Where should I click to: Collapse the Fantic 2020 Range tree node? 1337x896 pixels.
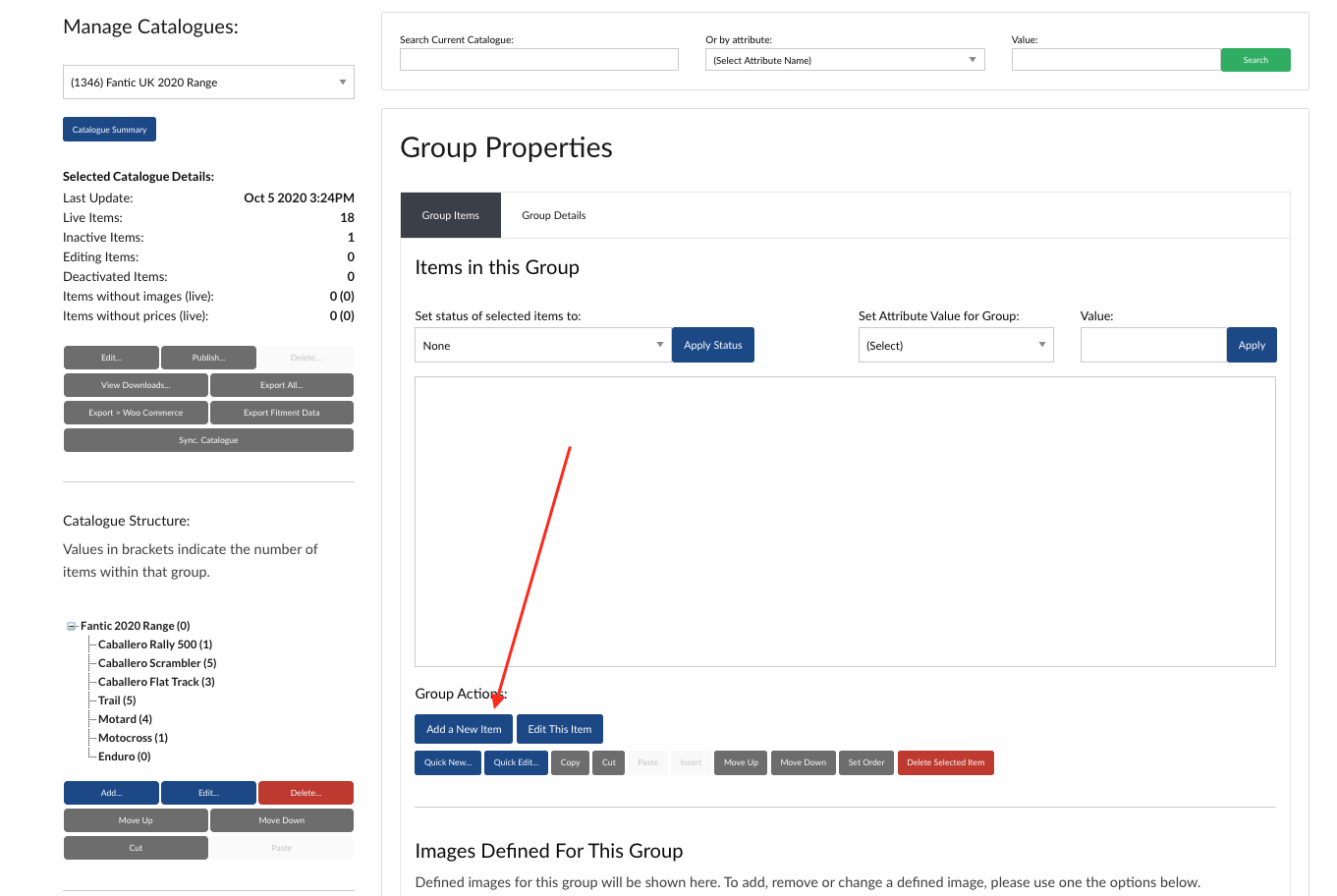pos(71,627)
